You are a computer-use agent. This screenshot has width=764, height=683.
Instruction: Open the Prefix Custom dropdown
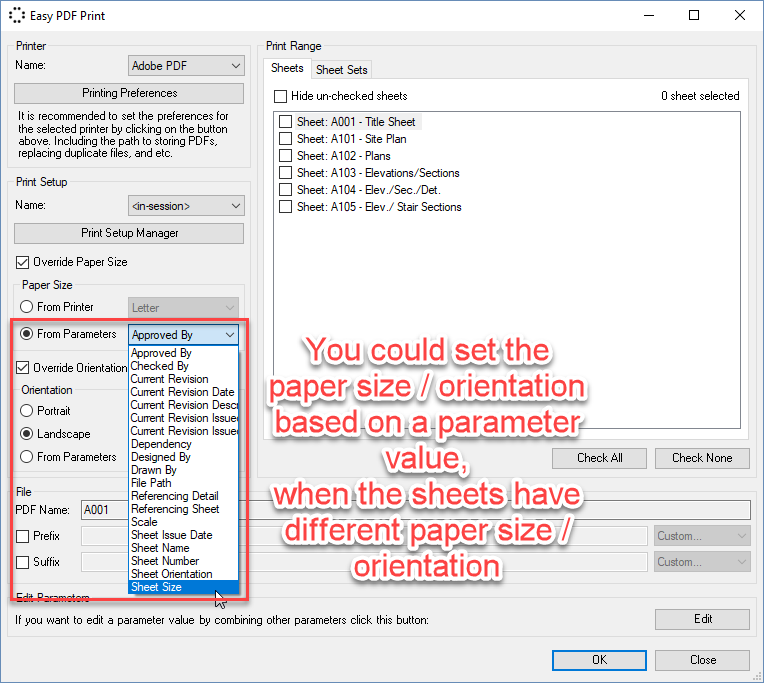[x=702, y=536]
